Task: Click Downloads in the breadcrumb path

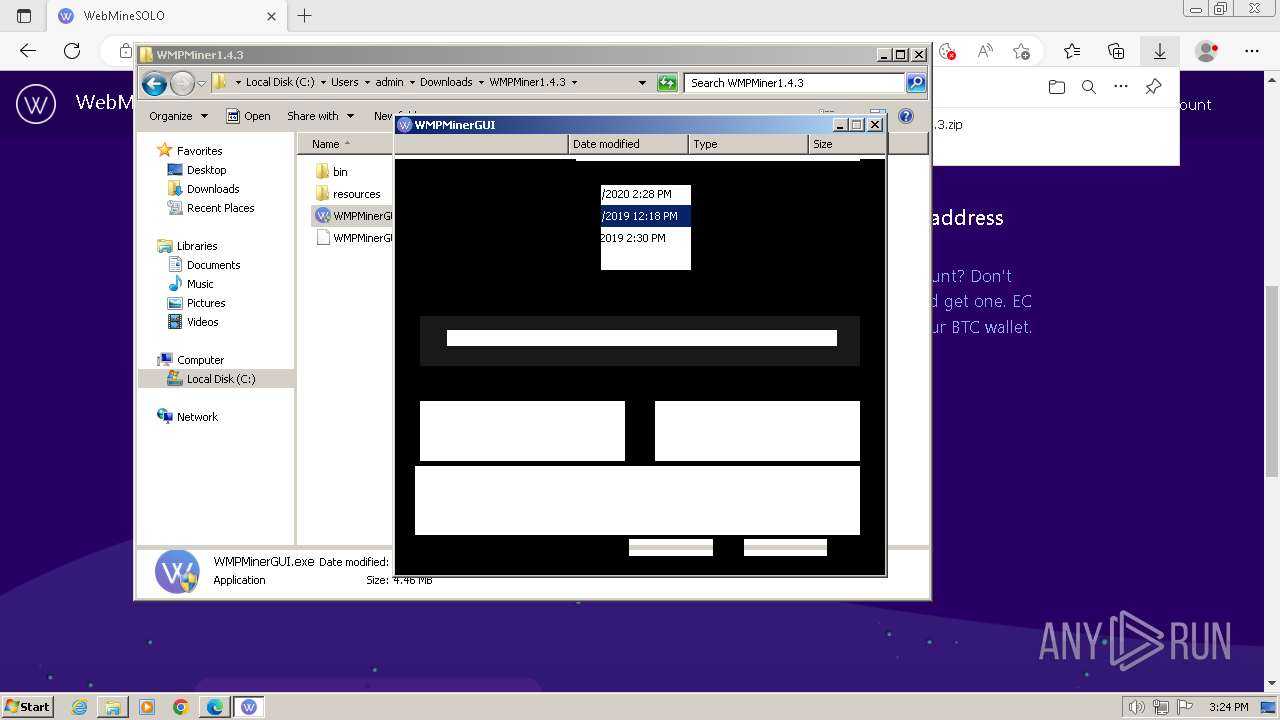Action: [446, 82]
